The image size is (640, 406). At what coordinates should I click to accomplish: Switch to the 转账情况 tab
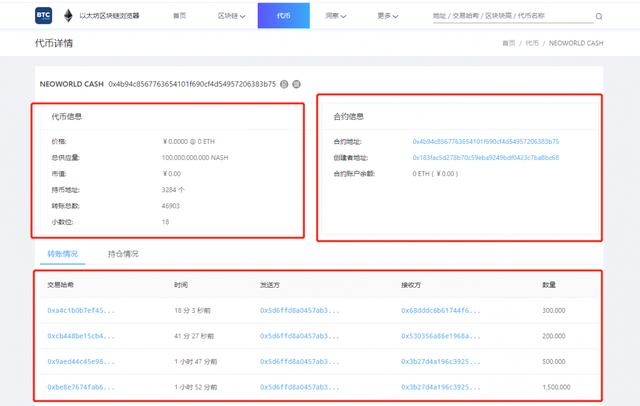pyautogui.click(x=62, y=254)
